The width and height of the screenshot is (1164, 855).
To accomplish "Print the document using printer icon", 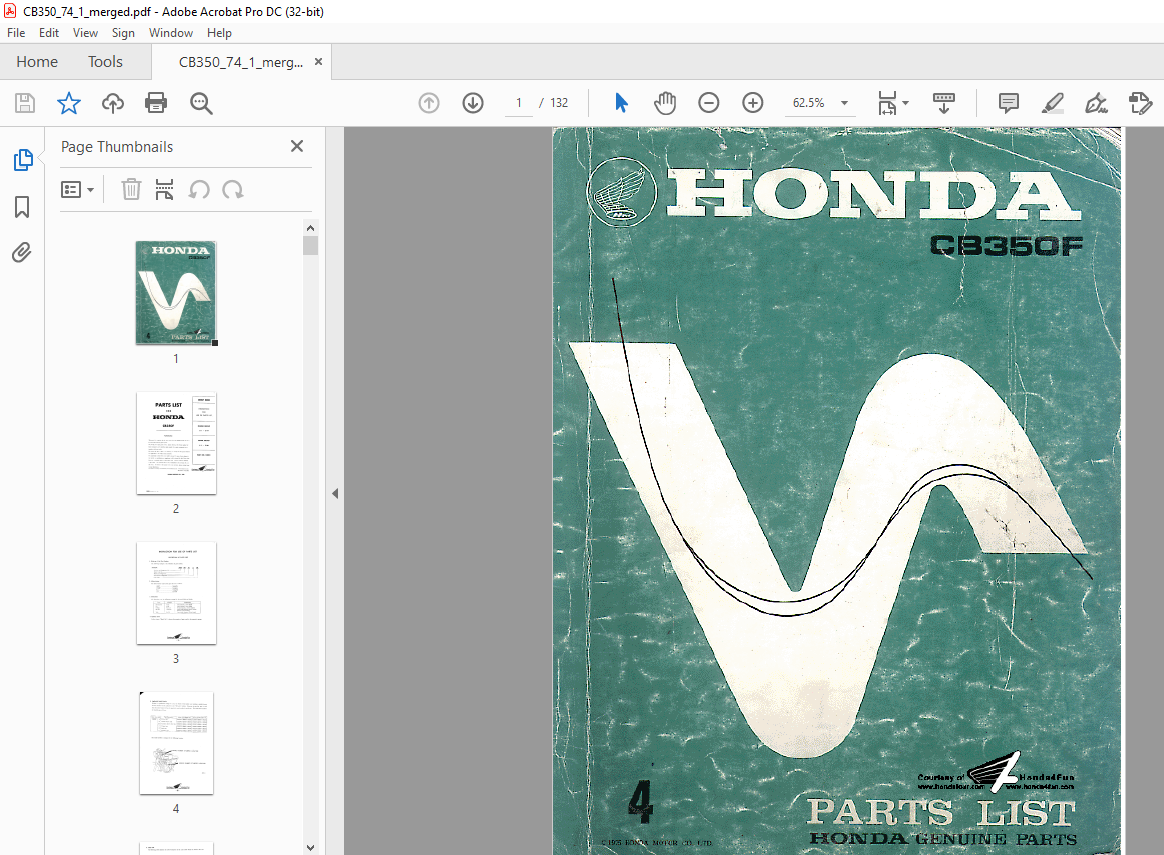I will [x=156, y=102].
